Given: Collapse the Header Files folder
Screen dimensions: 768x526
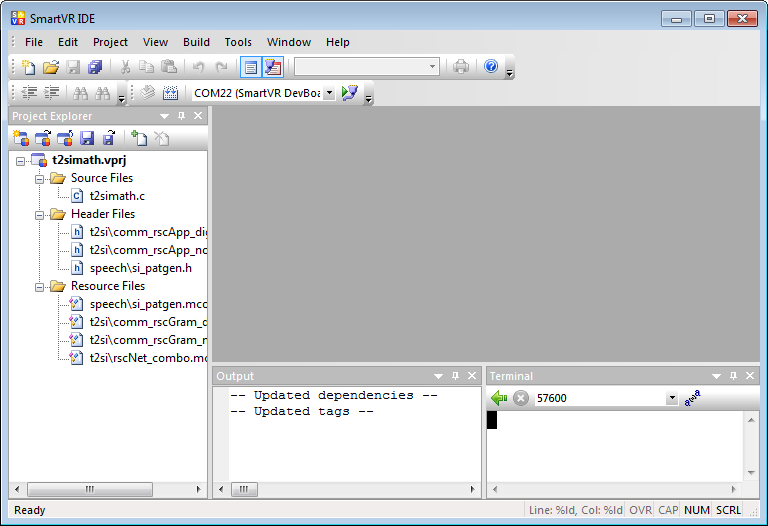Looking at the screenshot, I should pos(39,215).
